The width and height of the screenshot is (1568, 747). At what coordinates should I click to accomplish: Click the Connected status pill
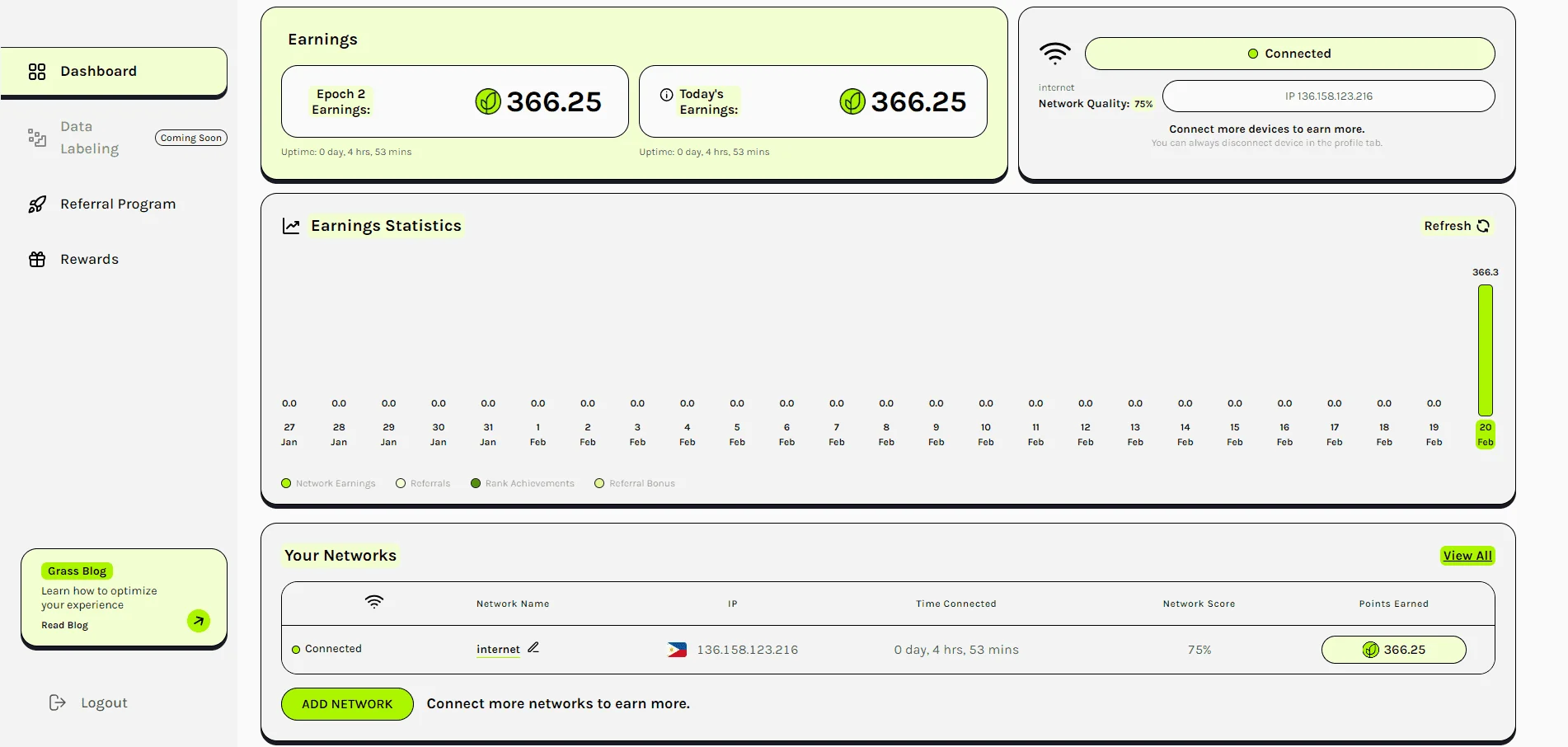point(1289,54)
